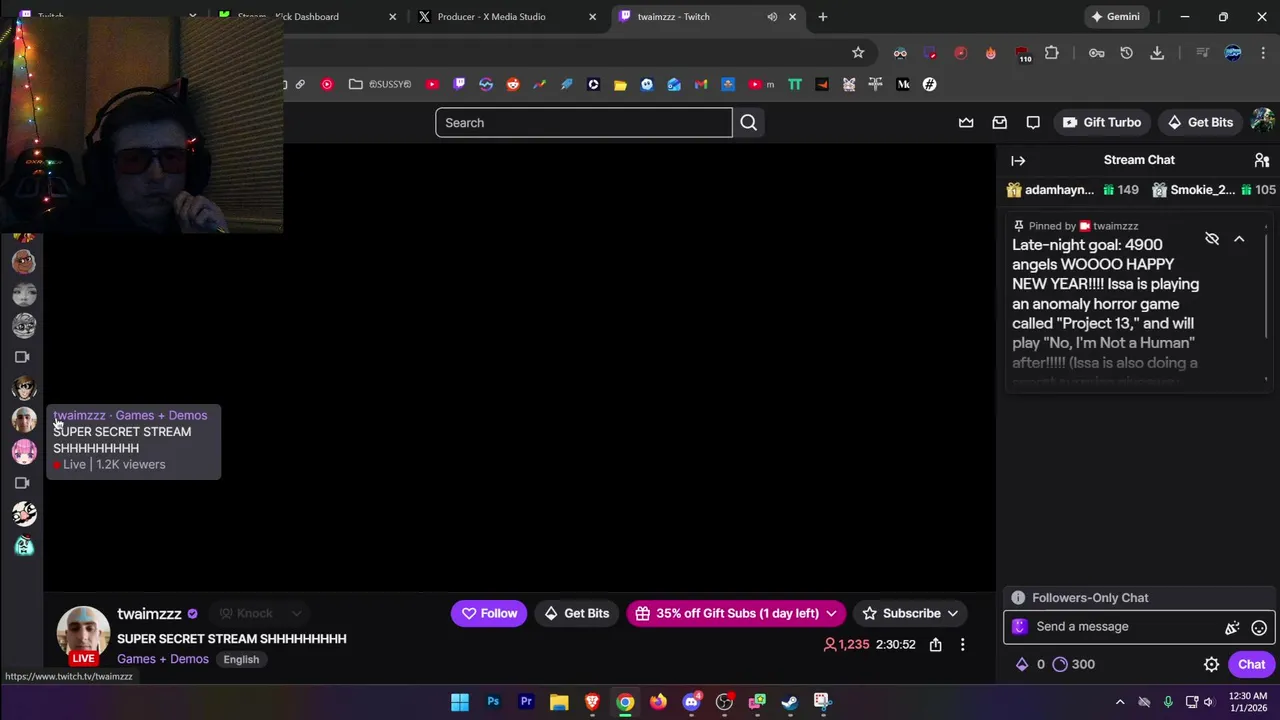Viewport: 1280px width, 720px height.
Task: Click Get Bits in top navigation
Action: [x=1200, y=123]
